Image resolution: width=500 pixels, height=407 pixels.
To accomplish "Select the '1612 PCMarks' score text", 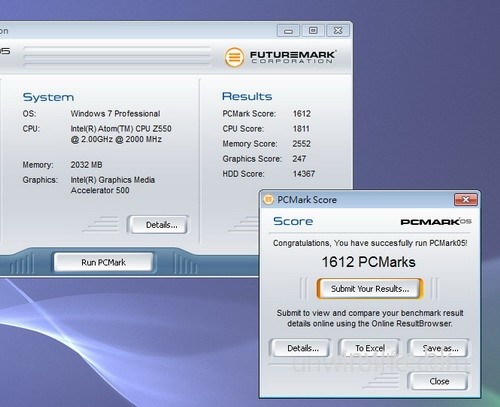I will 368,262.
